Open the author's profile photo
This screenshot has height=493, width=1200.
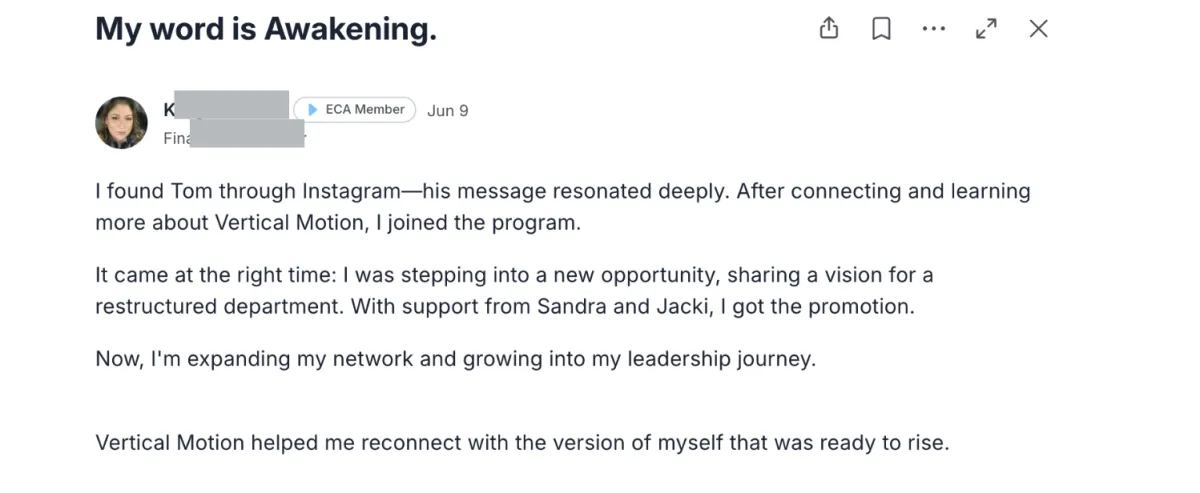coord(121,123)
